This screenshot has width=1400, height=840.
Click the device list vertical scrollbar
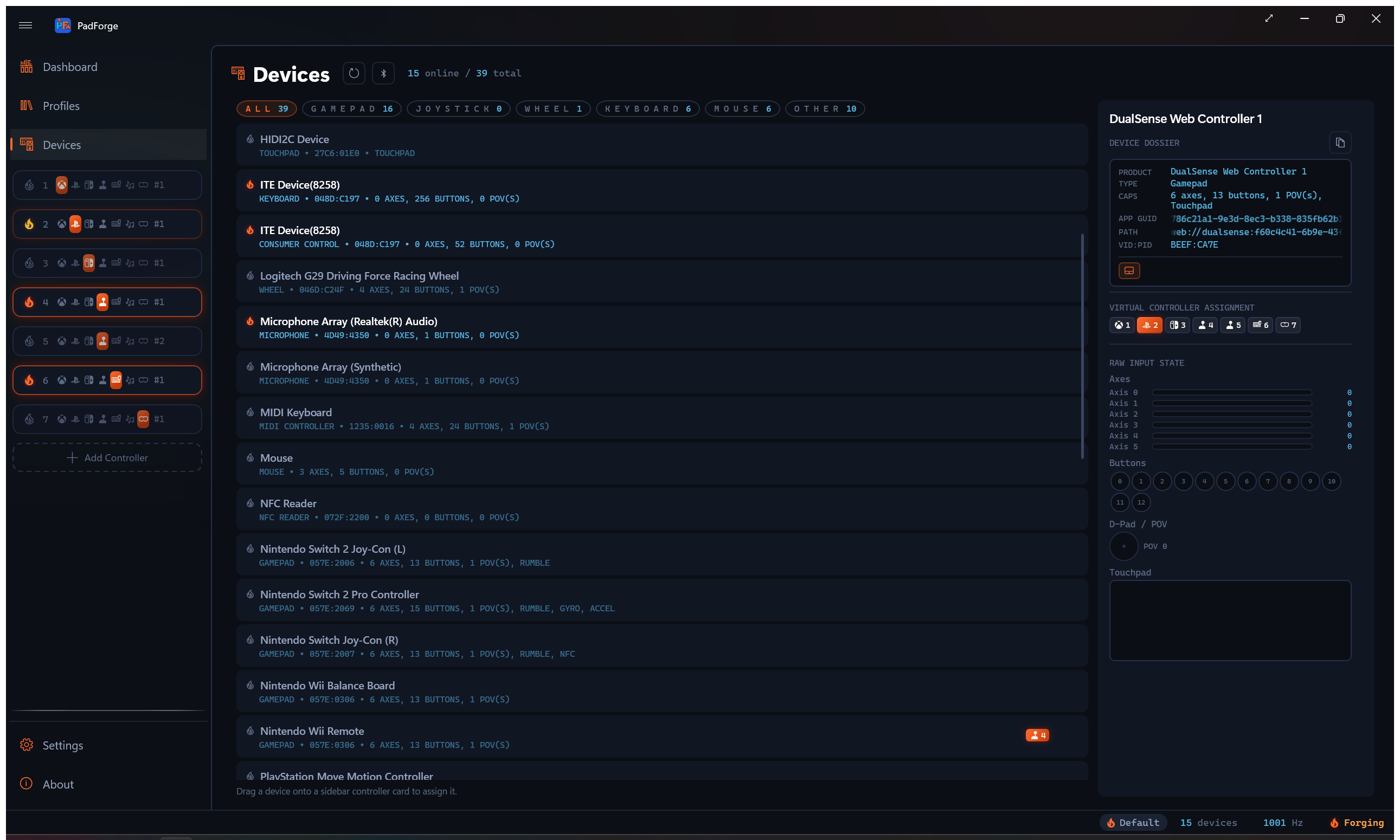pyautogui.click(x=1082, y=346)
